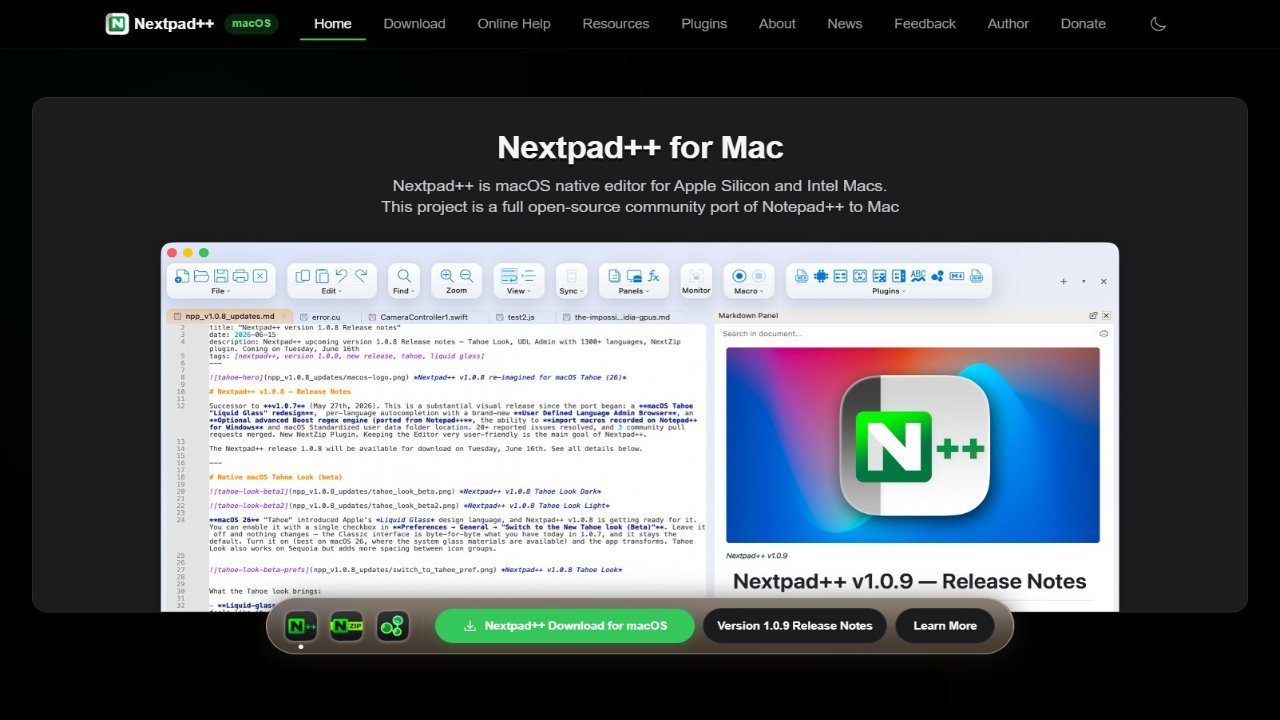This screenshot has height=720, width=1280.
Task: Switch to the error.cu tab
Action: coord(326,316)
